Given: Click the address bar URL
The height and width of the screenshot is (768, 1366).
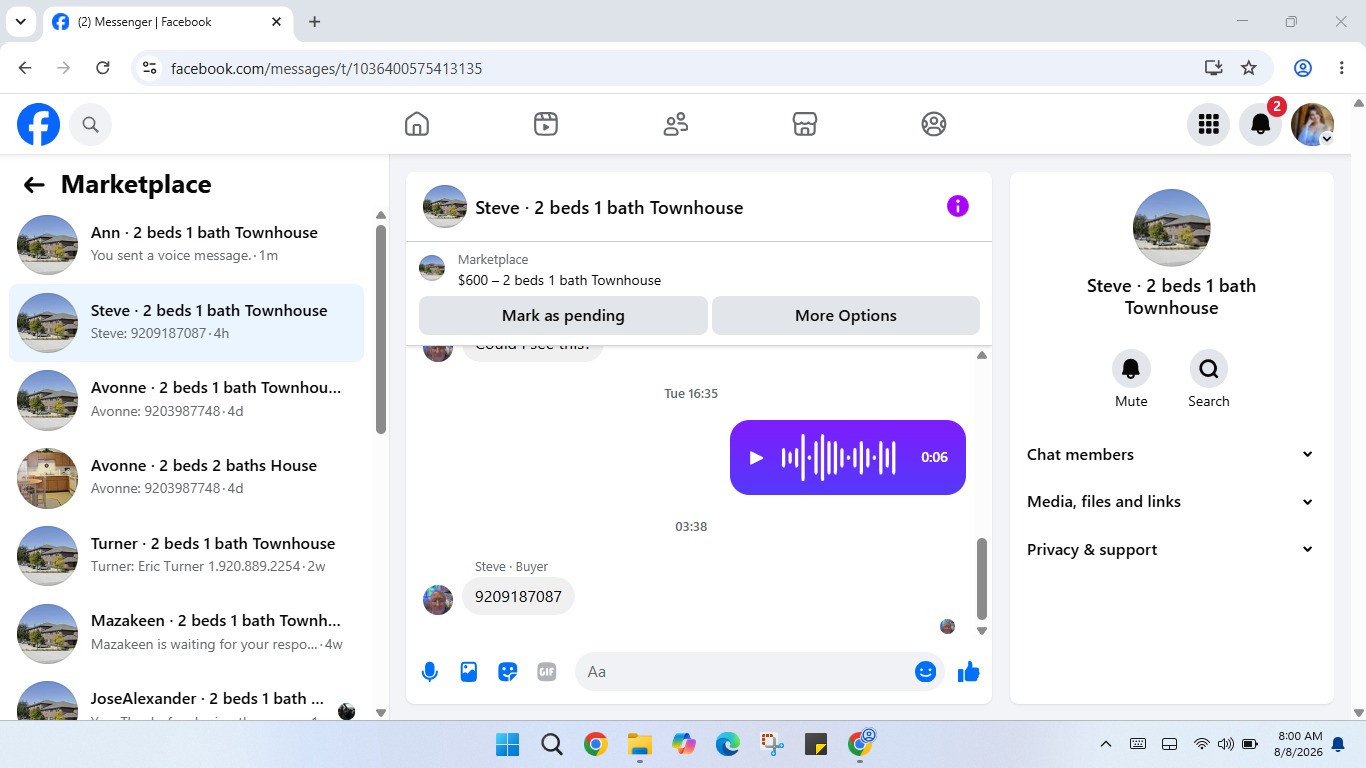Looking at the screenshot, I should click(x=327, y=69).
